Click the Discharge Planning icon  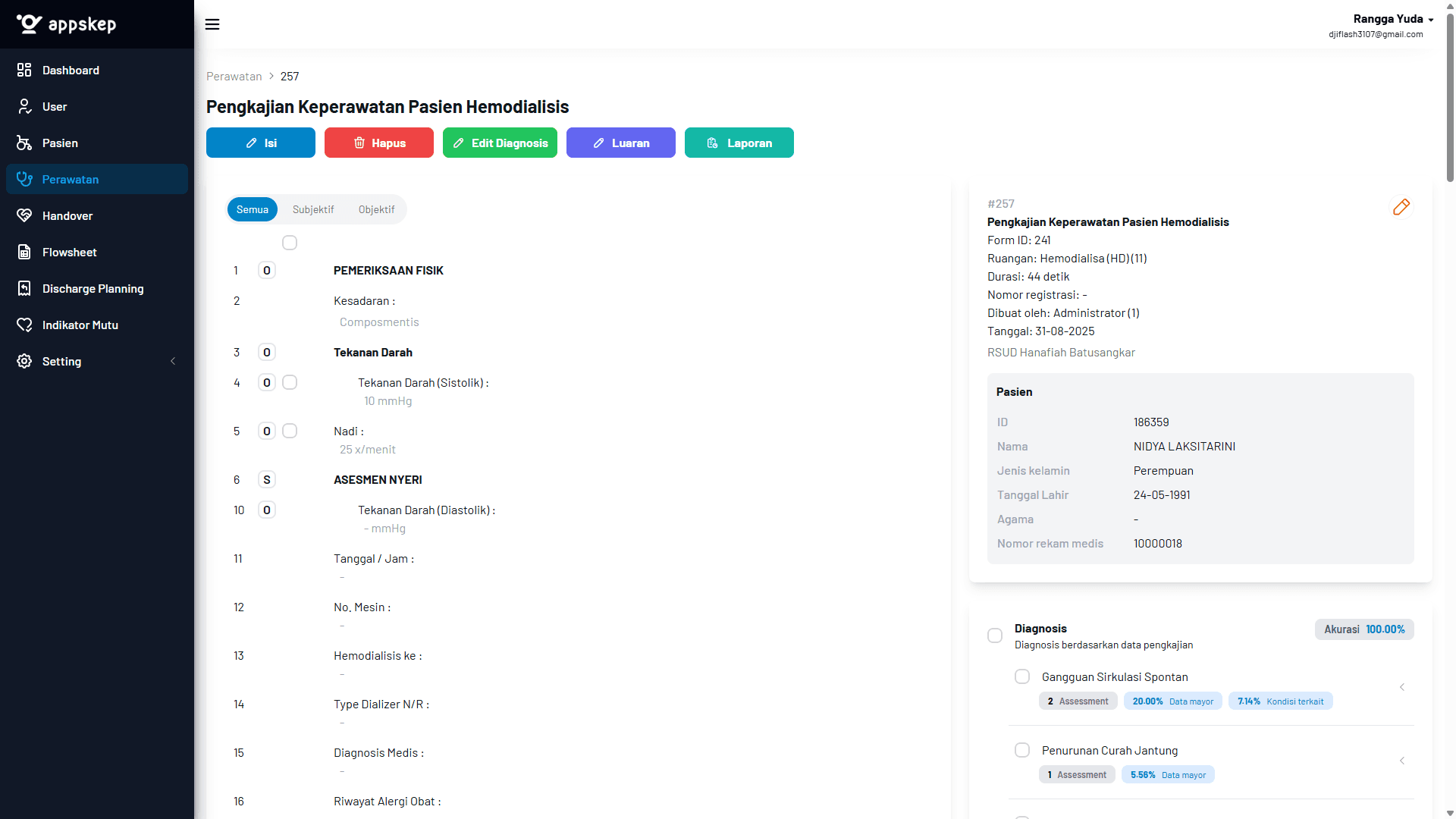pos(24,288)
